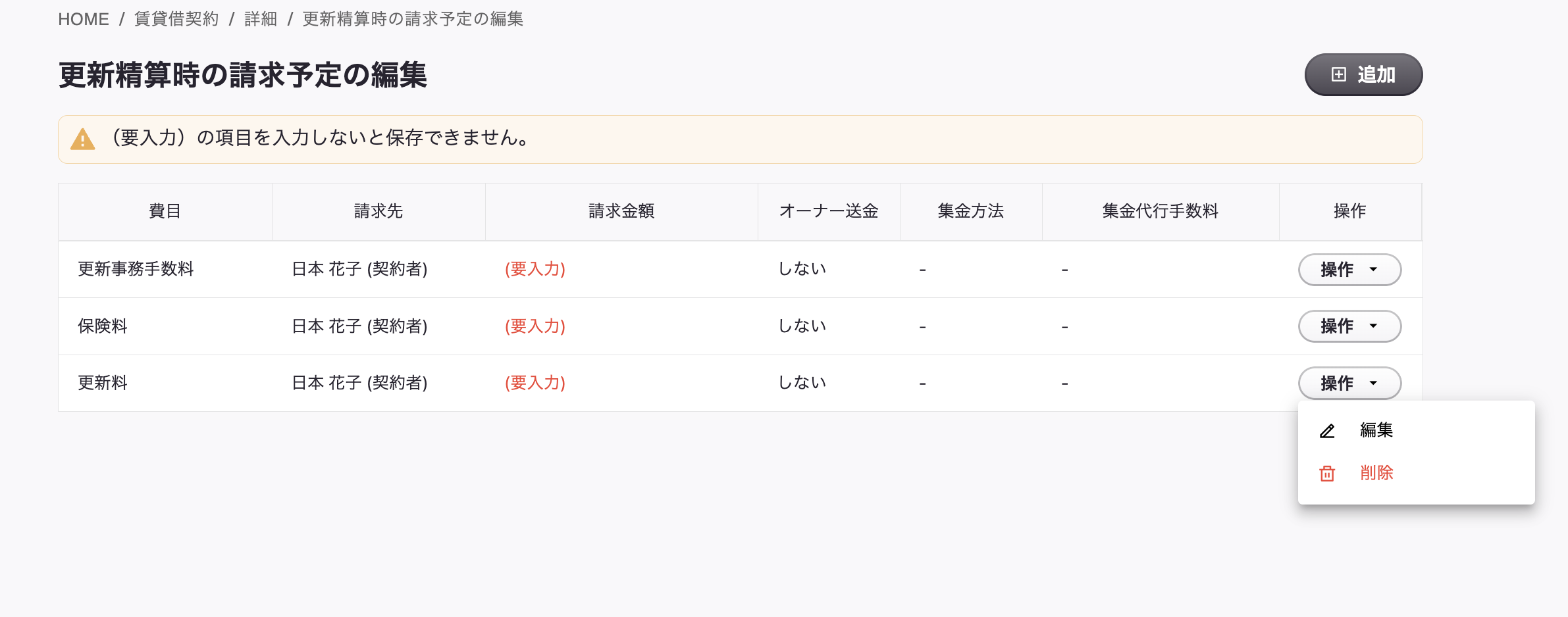
Task: Click the warning triangle icon in alert
Action: tap(82, 139)
